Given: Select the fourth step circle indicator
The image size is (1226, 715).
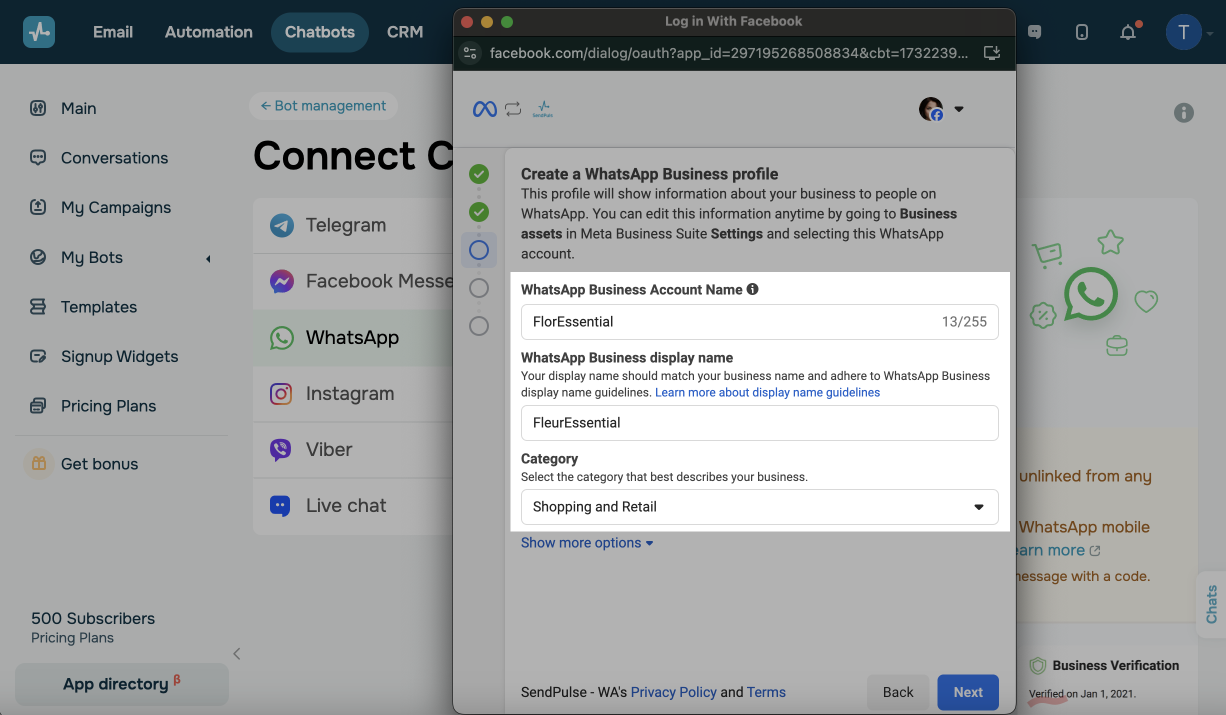Looking at the screenshot, I should [x=479, y=288].
